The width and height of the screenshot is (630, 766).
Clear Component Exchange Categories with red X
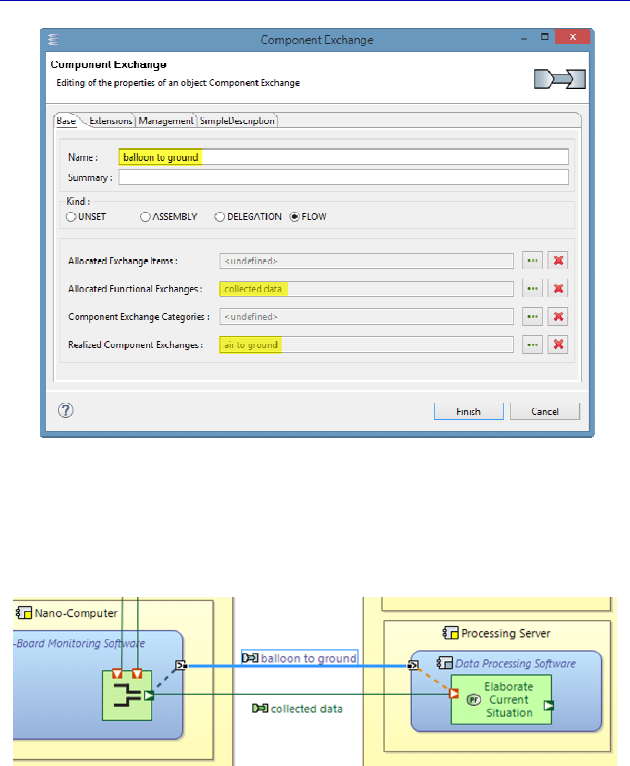click(x=558, y=317)
